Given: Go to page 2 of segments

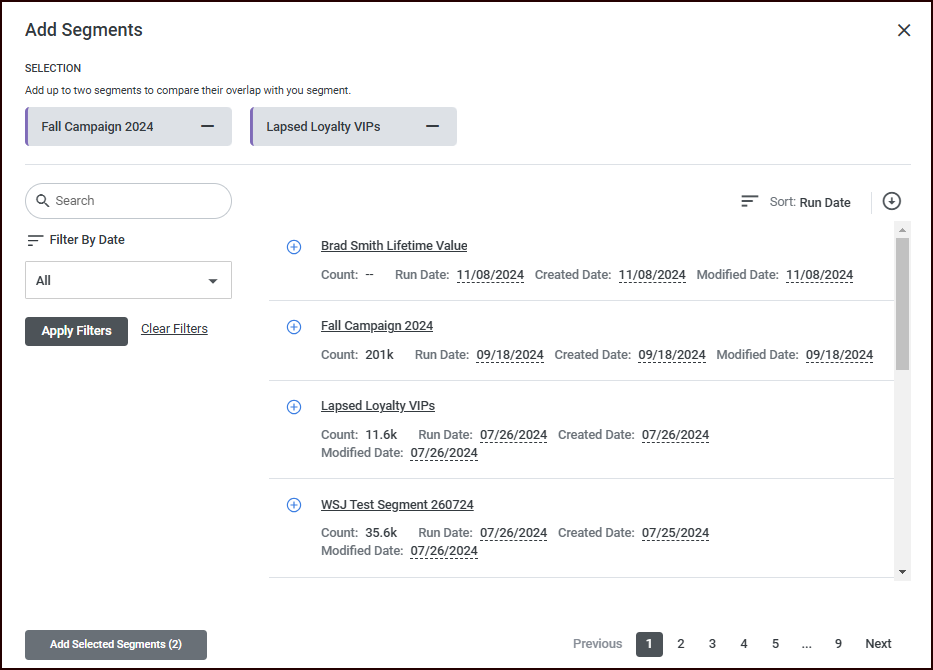Looking at the screenshot, I should coord(681,644).
